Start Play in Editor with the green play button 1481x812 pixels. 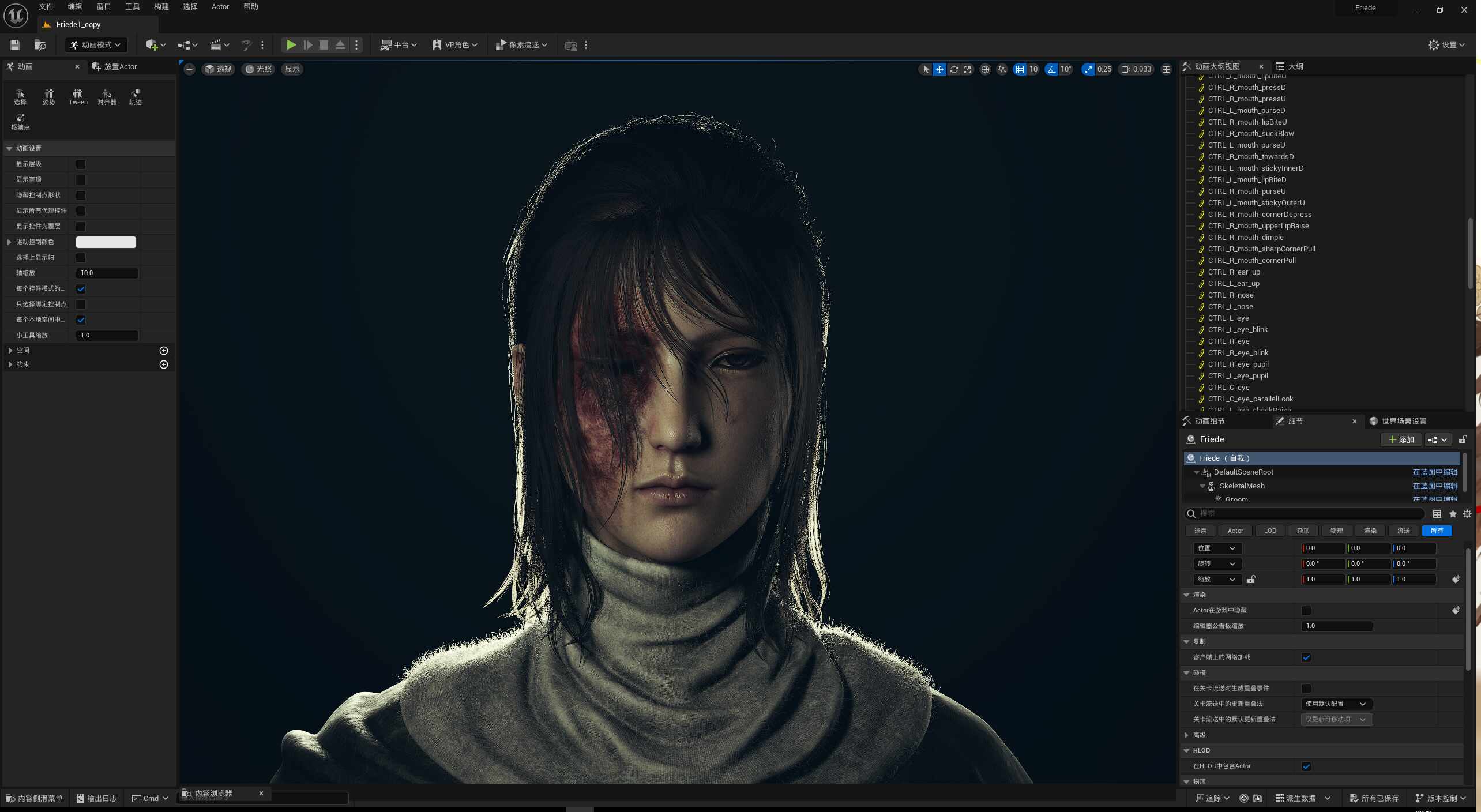pos(291,44)
